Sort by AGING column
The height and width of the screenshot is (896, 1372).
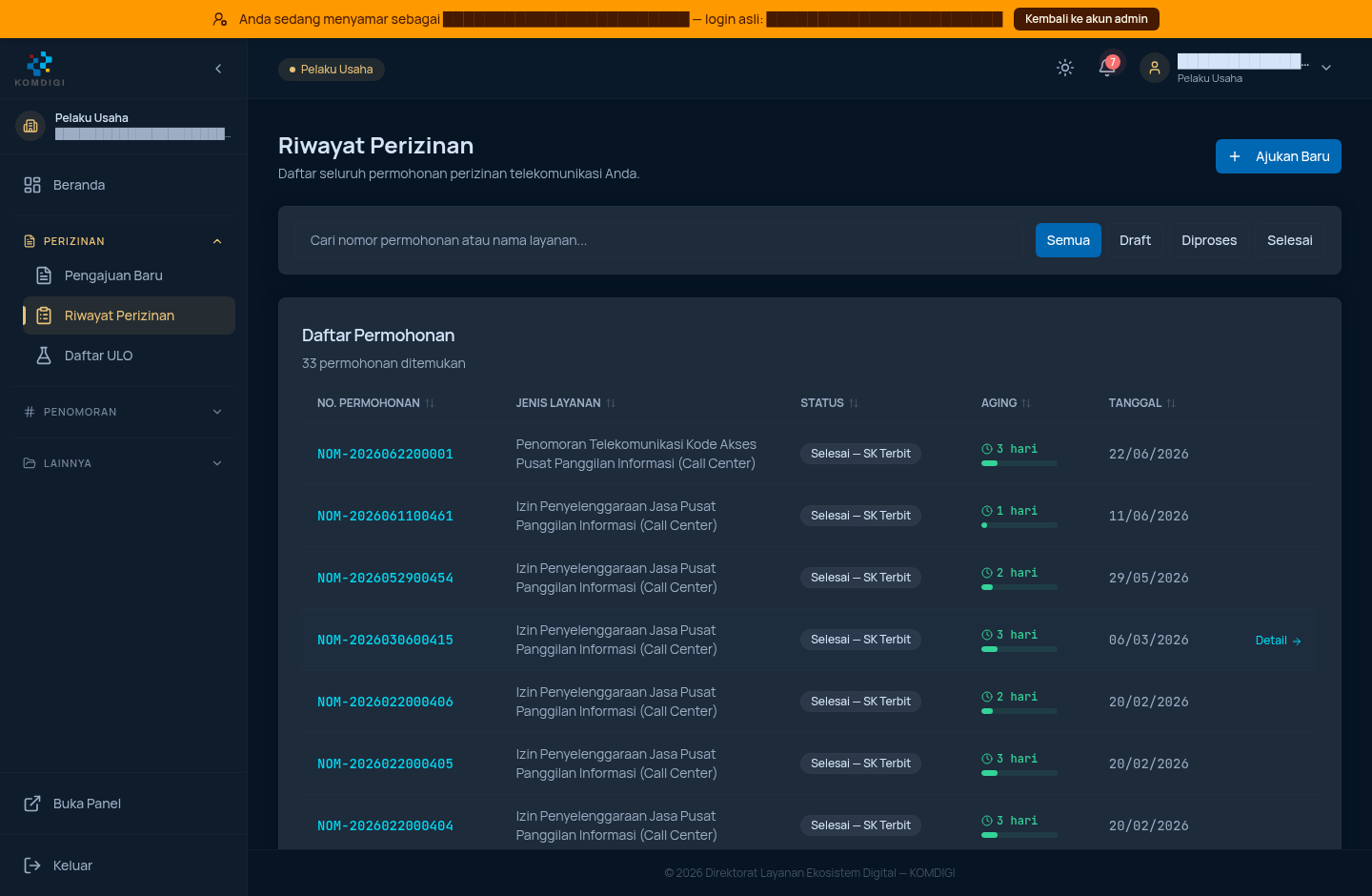(x=1006, y=403)
